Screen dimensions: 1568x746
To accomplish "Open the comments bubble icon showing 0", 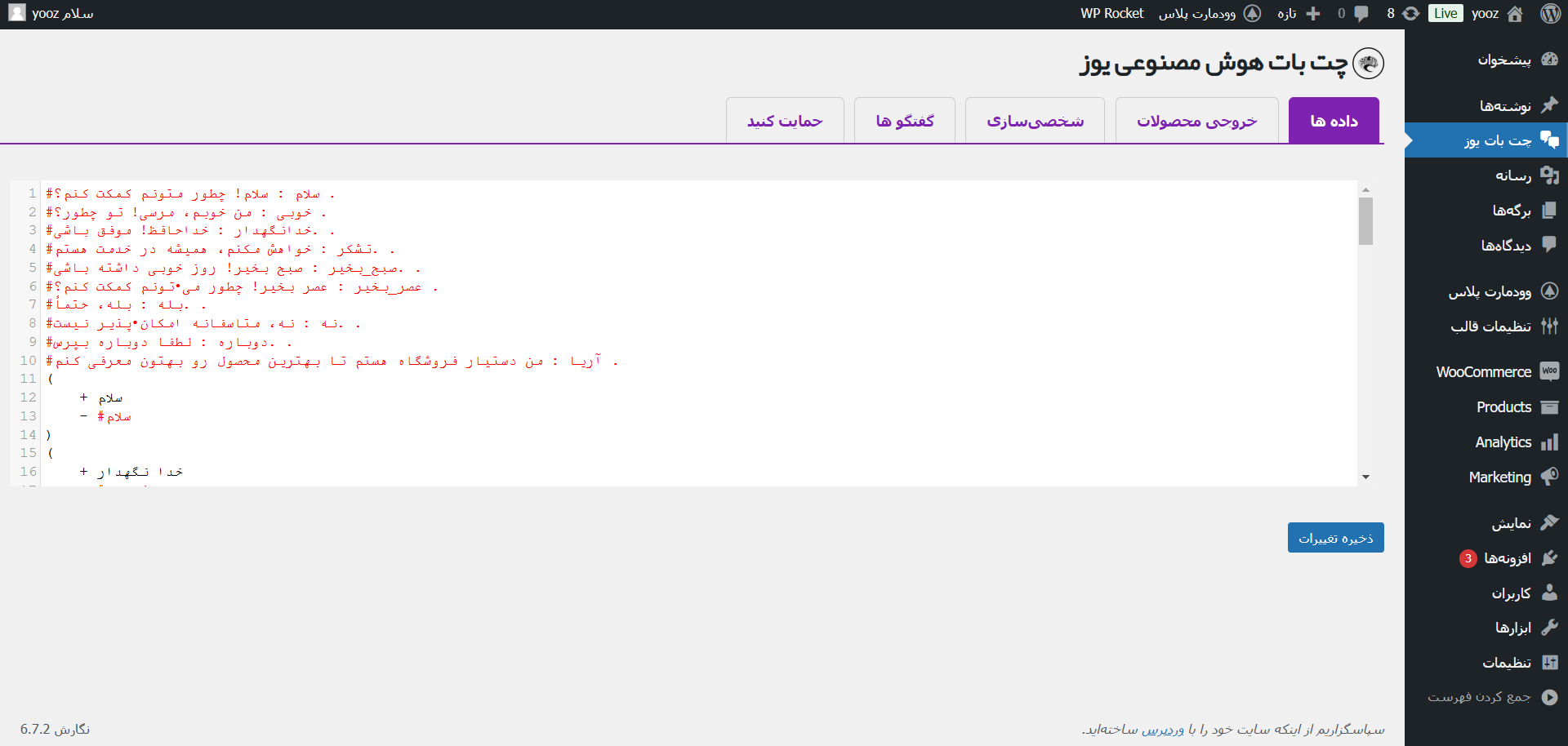I will pos(1361,13).
